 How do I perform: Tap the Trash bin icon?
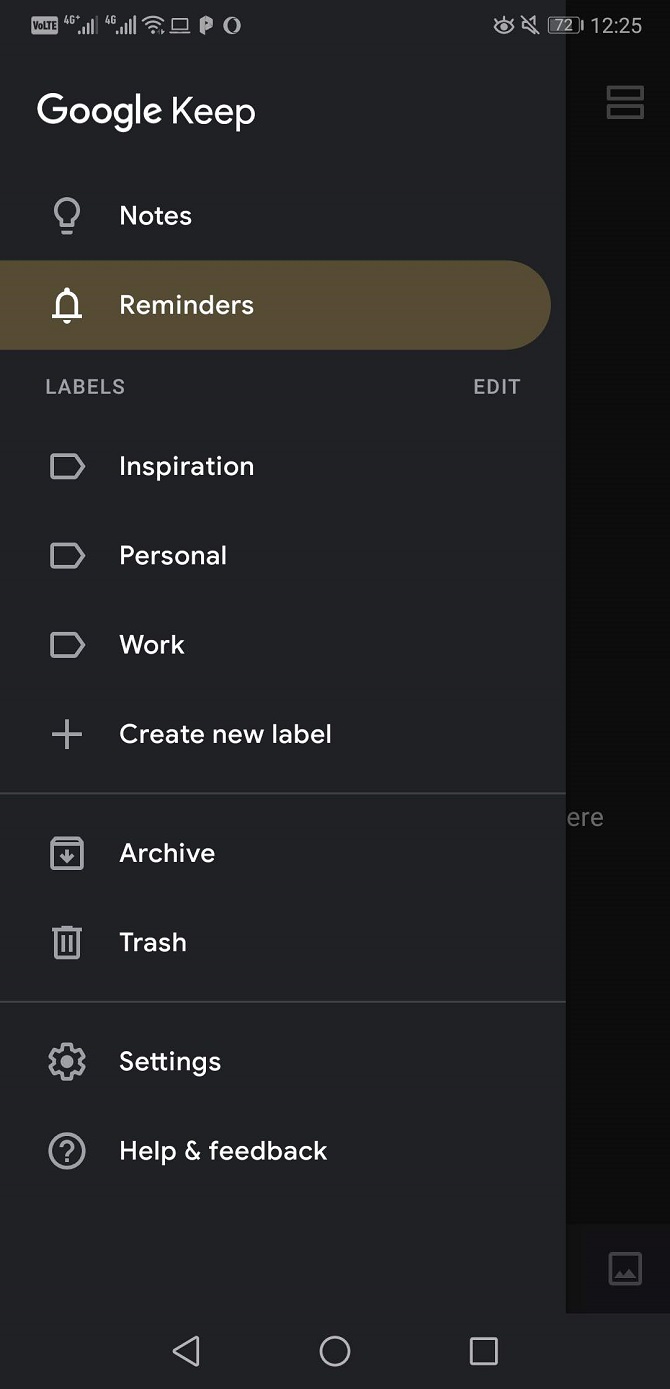click(x=67, y=942)
